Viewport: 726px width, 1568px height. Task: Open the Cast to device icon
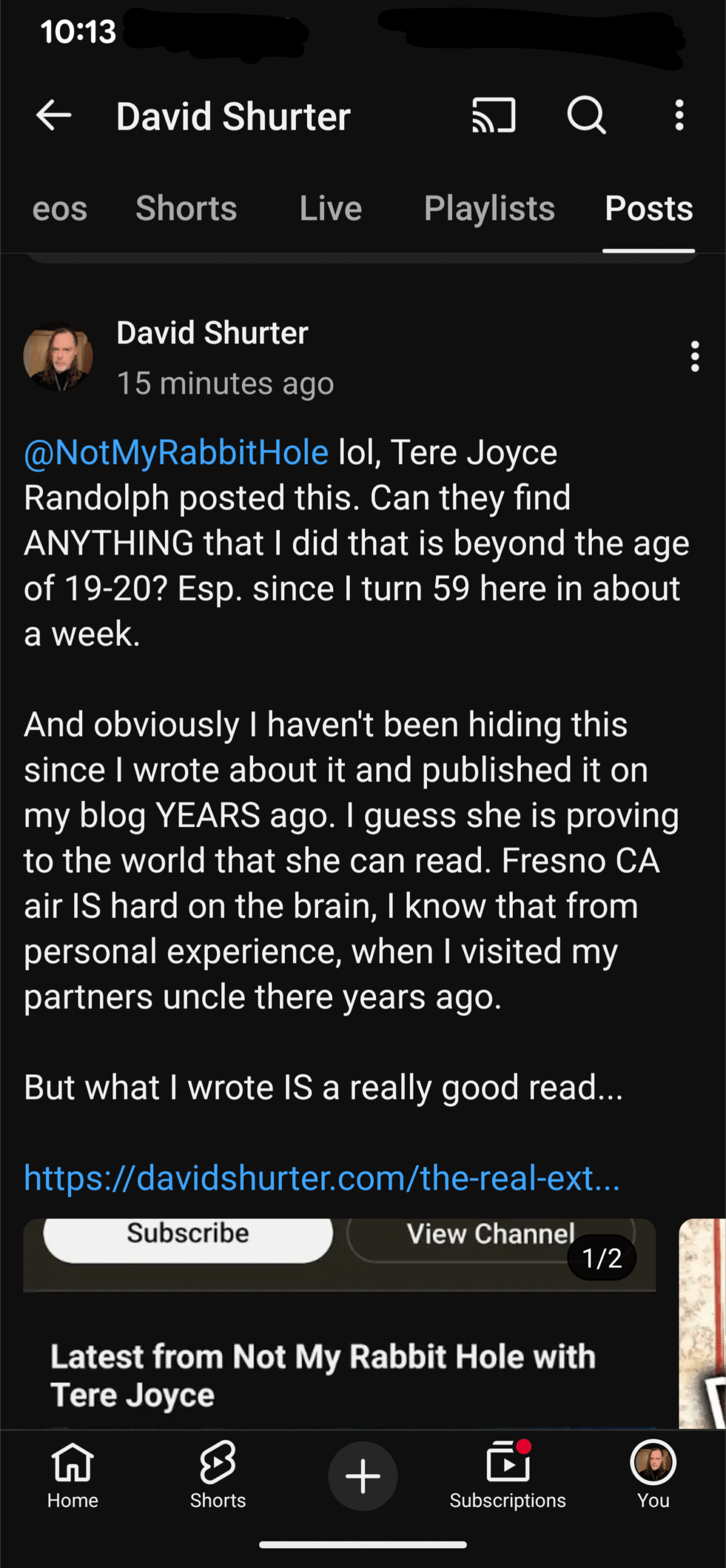tap(493, 115)
